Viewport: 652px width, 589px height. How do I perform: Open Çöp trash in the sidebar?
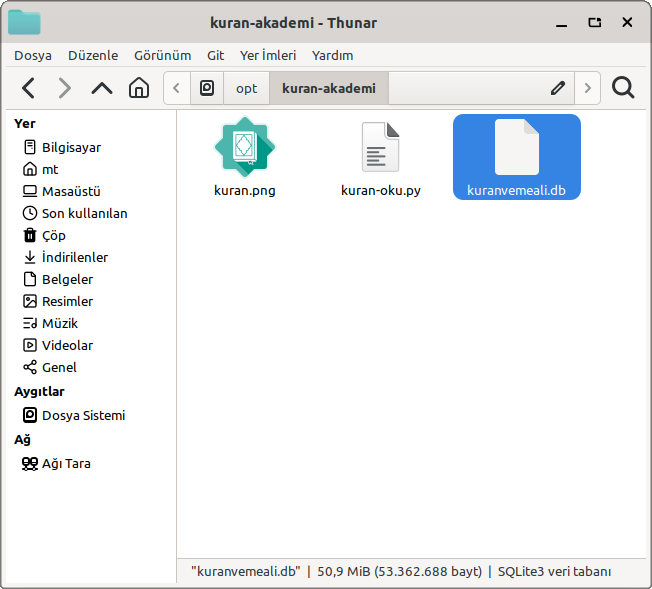(x=54, y=235)
